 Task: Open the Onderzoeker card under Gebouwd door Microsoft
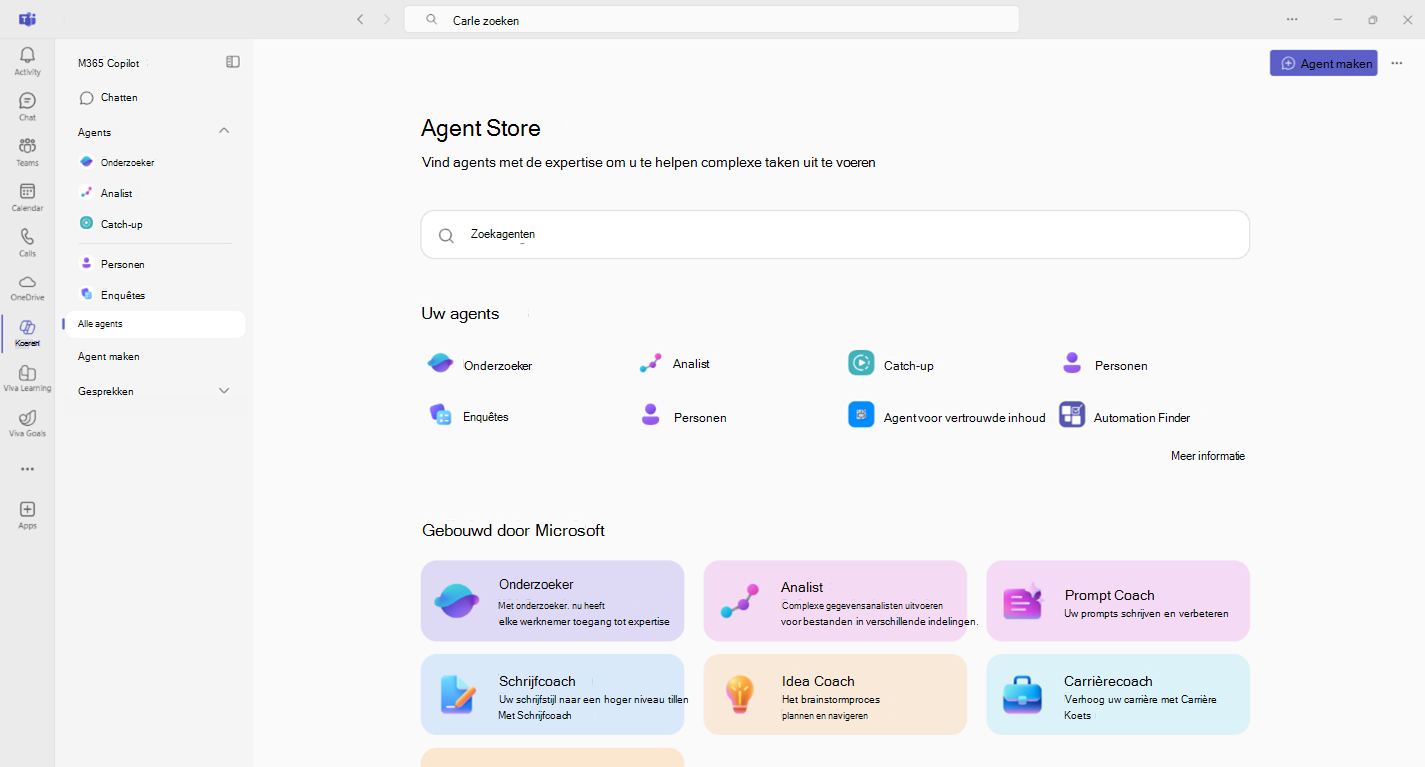tap(552, 601)
